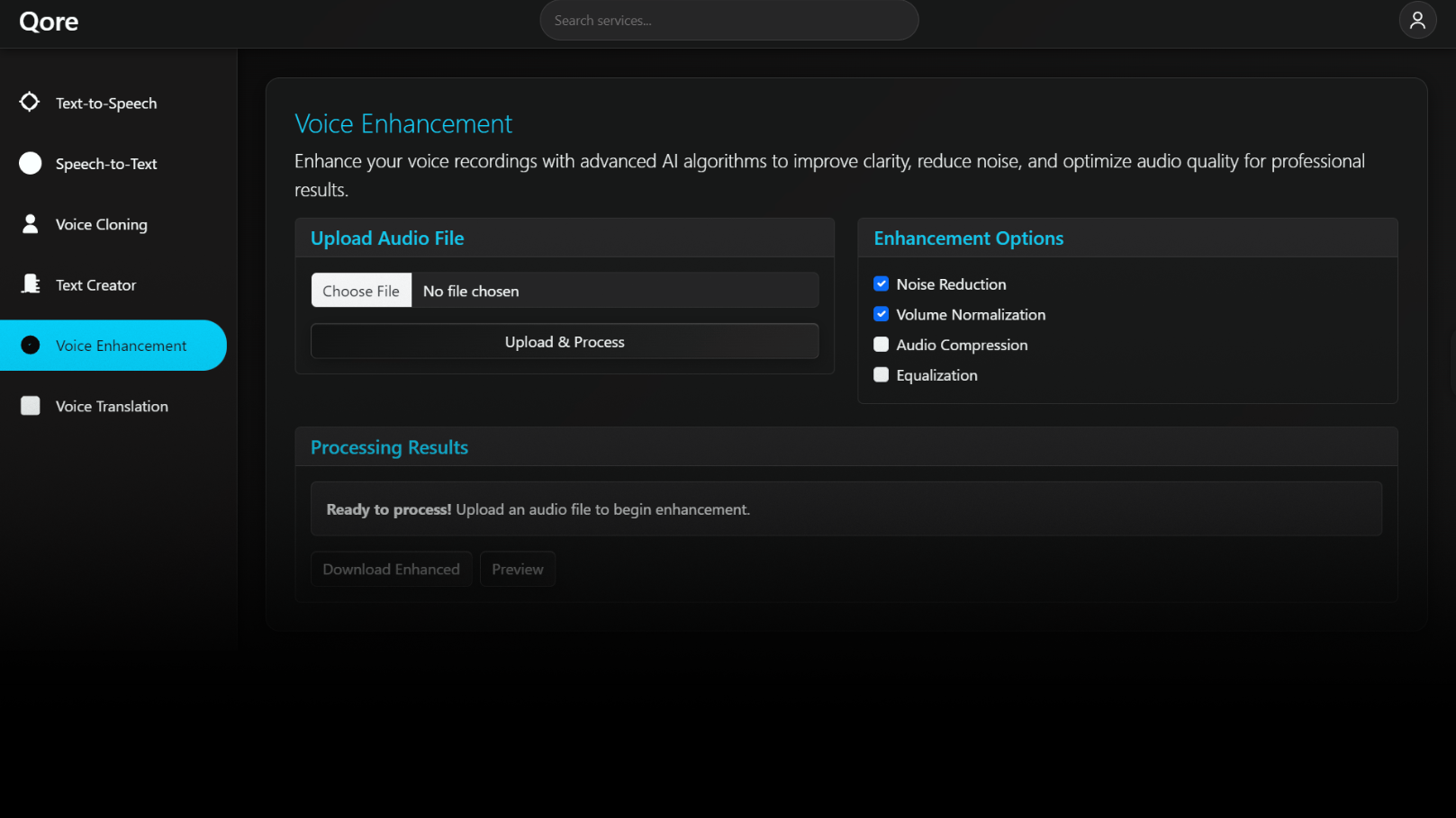Click the Voice Enhancement sidebar icon

click(x=31, y=346)
